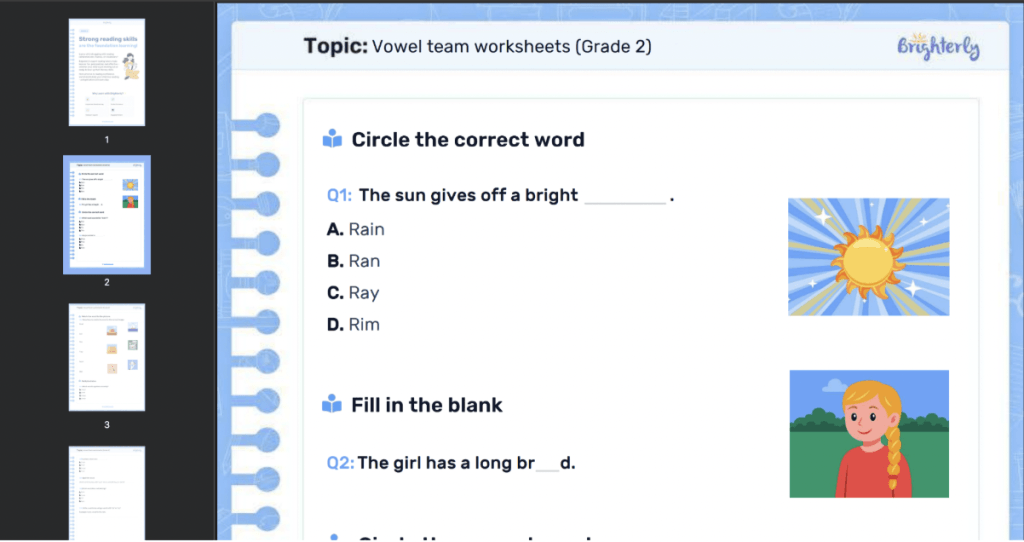Choose answer option A. Rain
The image size is (1024, 542).
pos(356,229)
